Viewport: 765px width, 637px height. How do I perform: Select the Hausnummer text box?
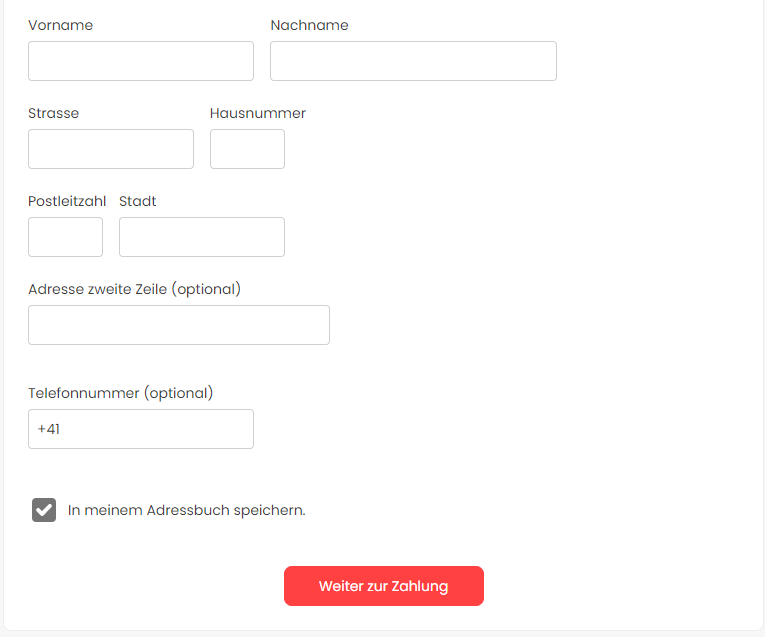pos(247,149)
